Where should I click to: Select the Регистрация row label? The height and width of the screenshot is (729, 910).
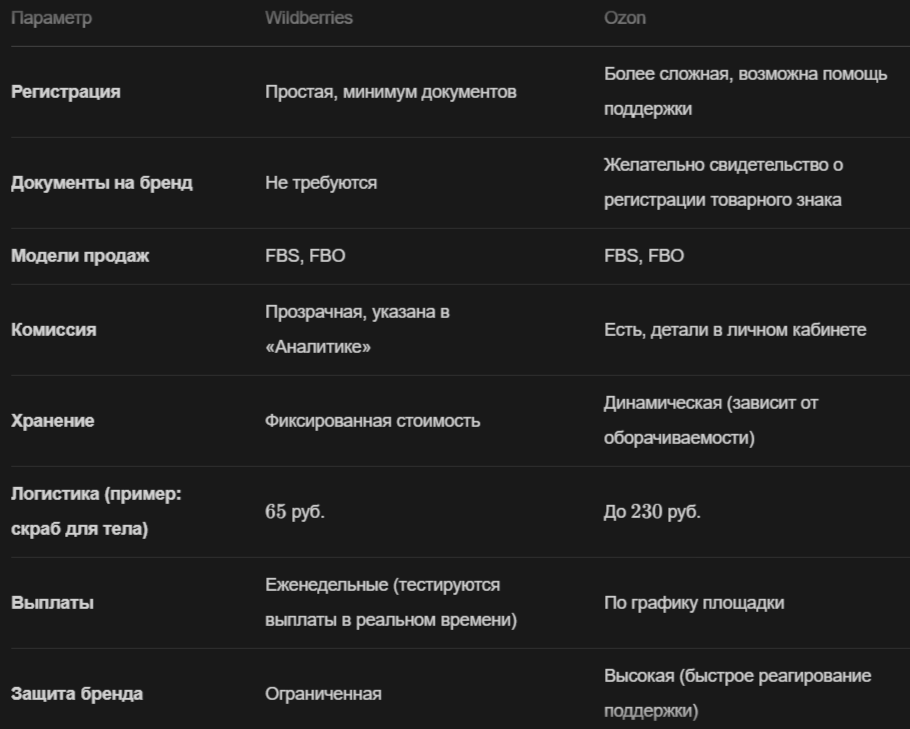coord(66,92)
